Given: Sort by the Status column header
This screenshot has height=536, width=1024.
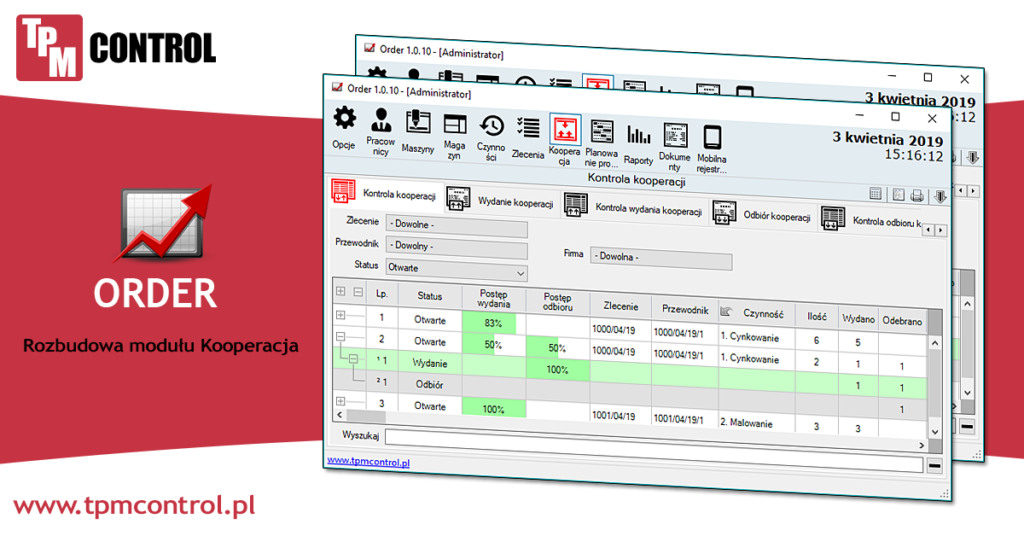Looking at the screenshot, I should tap(430, 295).
